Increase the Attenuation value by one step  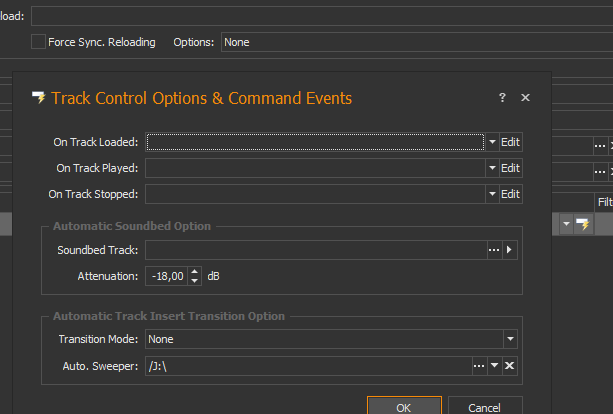[x=194, y=271]
